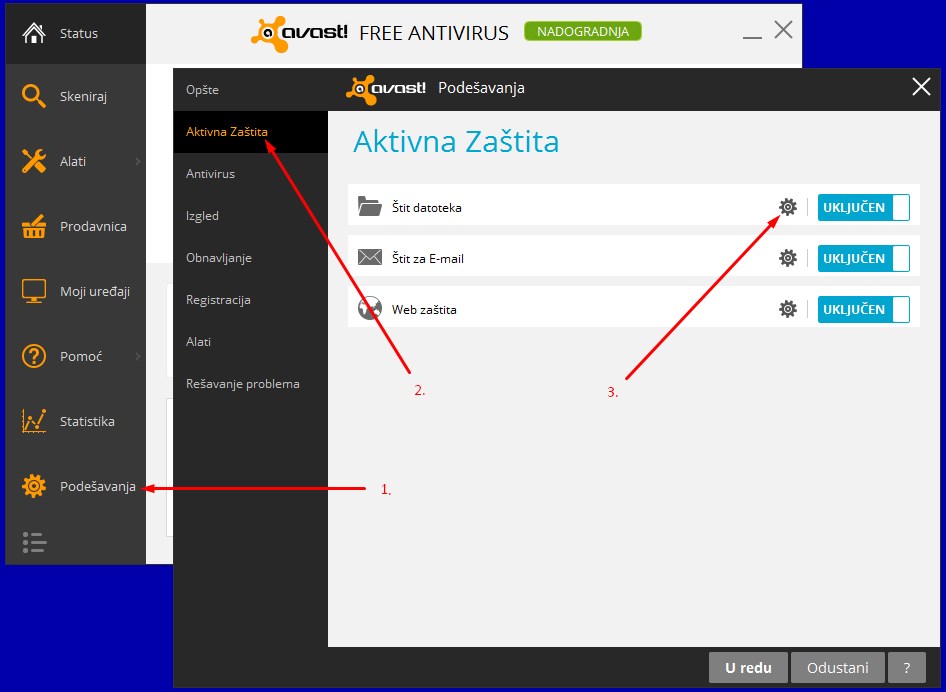The height and width of the screenshot is (692, 946).
Task: Open settings gear for Web zaštita
Action: (x=788, y=309)
